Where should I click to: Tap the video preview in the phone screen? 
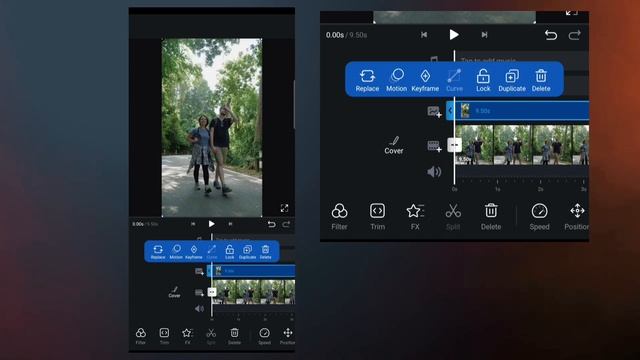(x=211, y=127)
